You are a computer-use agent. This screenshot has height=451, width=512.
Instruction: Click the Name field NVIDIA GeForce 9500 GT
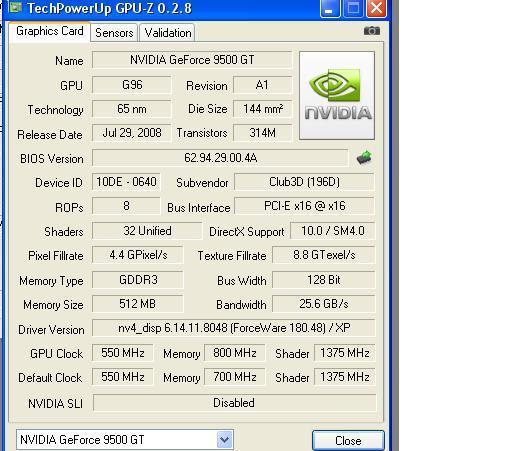coord(192,60)
